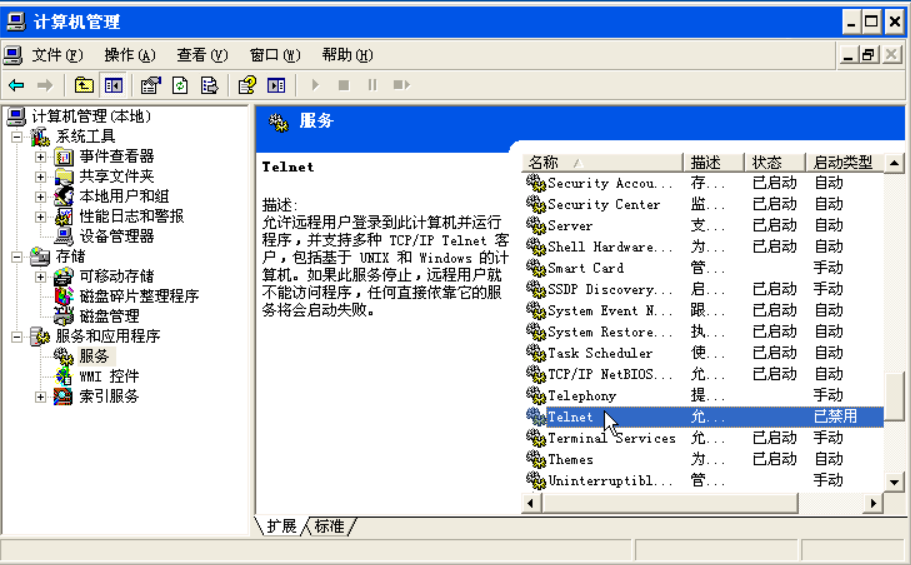Expand the 可移动存储 node

point(40,277)
